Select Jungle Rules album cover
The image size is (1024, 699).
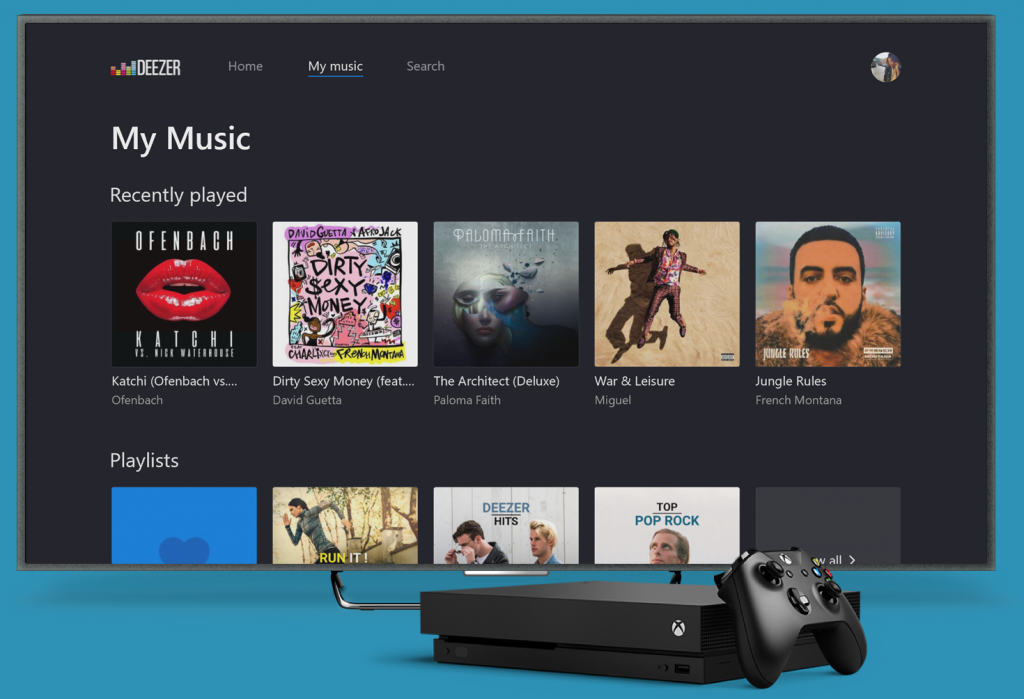click(828, 294)
